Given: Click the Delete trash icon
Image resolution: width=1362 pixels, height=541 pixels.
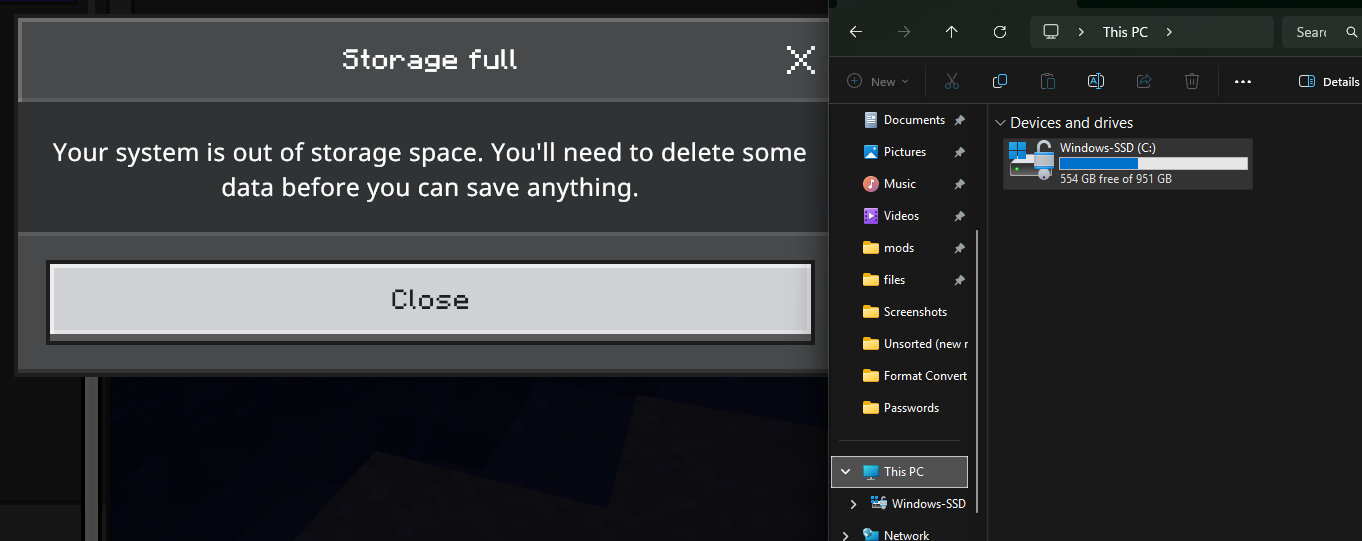Looking at the screenshot, I should 1192,81.
